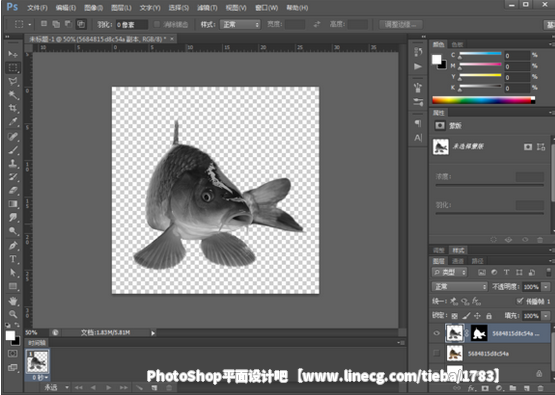This screenshot has height=395, width=555.
Task: Select the Horizontal Type tool
Action: click(x=13, y=259)
